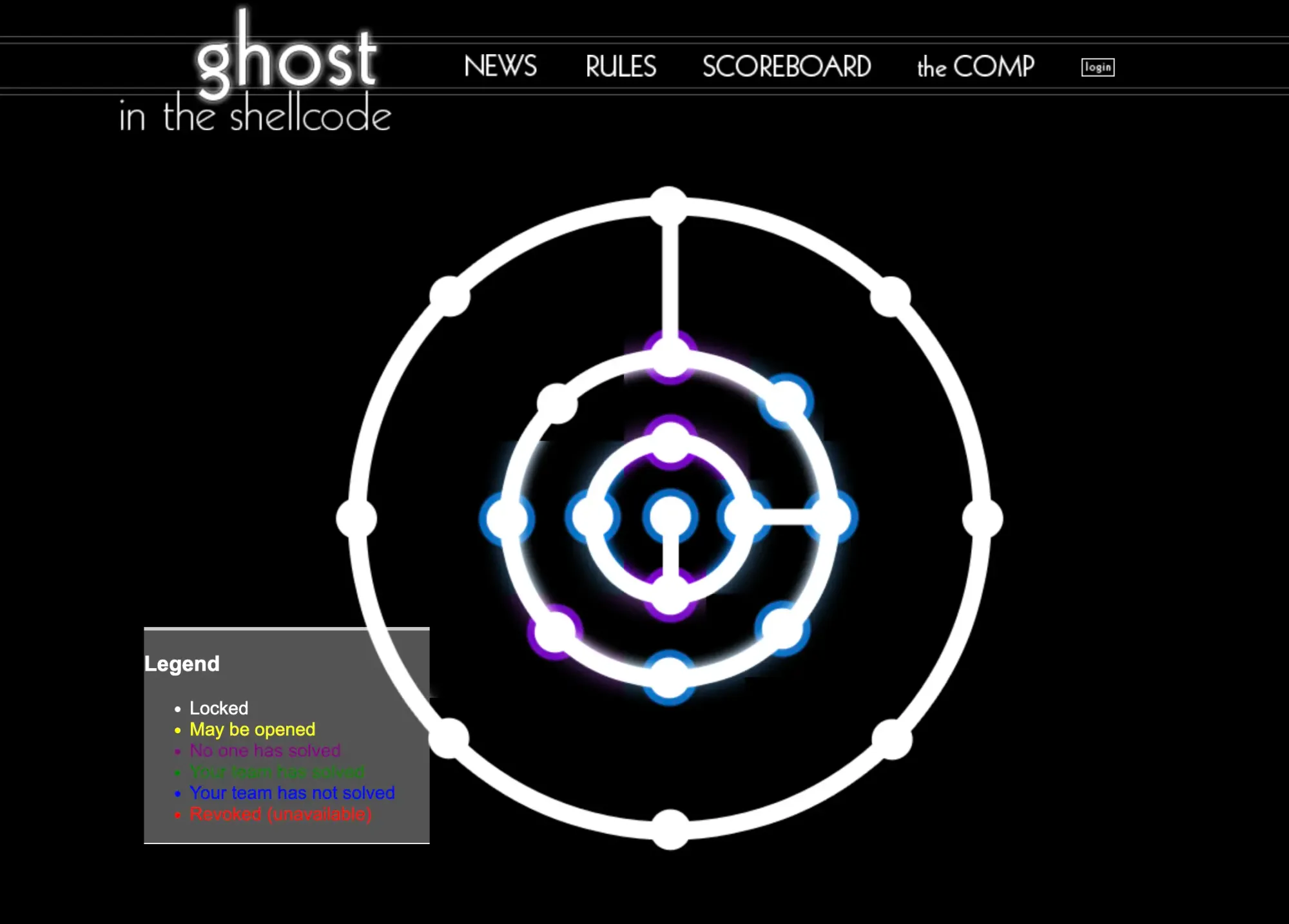Click the locked node at the outer ring's bottom
Image resolution: width=1289 pixels, height=924 pixels.
tap(670, 829)
